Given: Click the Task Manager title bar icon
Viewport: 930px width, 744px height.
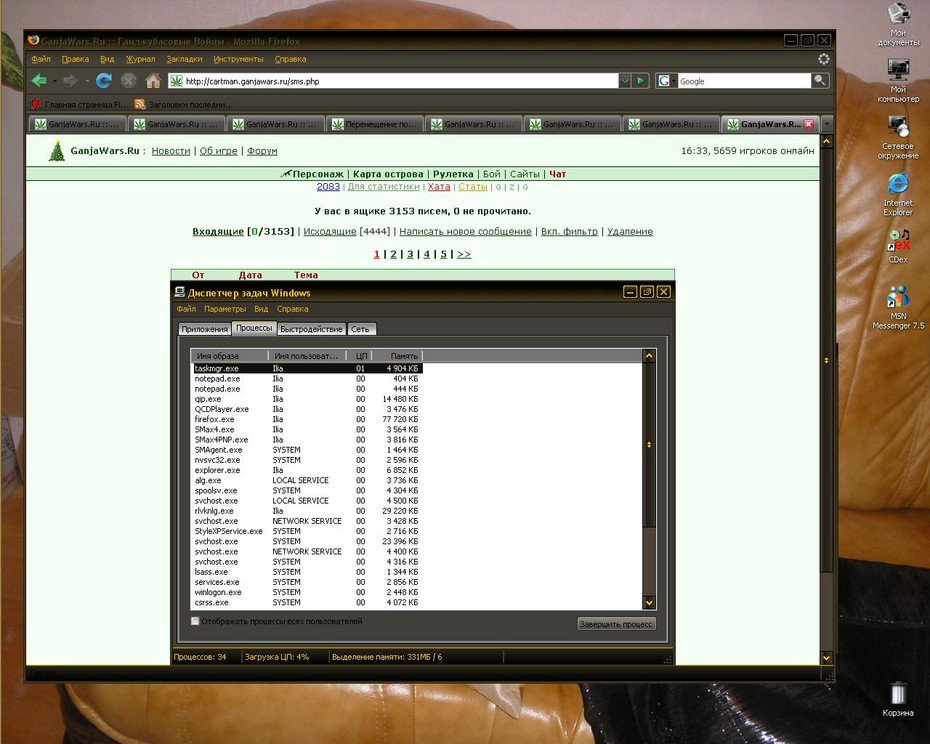Looking at the screenshot, I should click(x=180, y=292).
